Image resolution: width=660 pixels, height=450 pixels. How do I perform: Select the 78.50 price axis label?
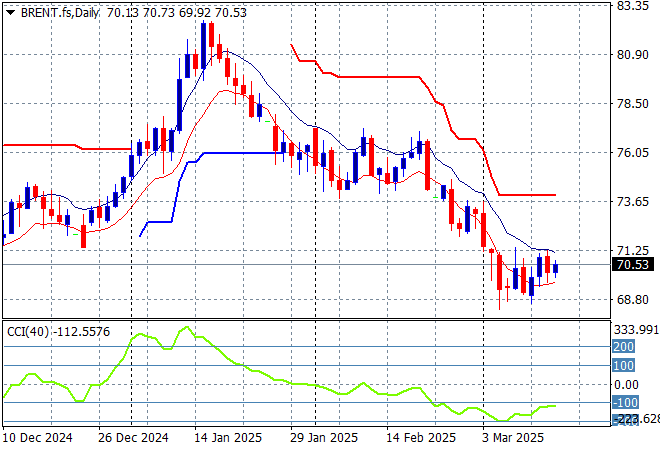pyautogui.click(x=632, y=104)
